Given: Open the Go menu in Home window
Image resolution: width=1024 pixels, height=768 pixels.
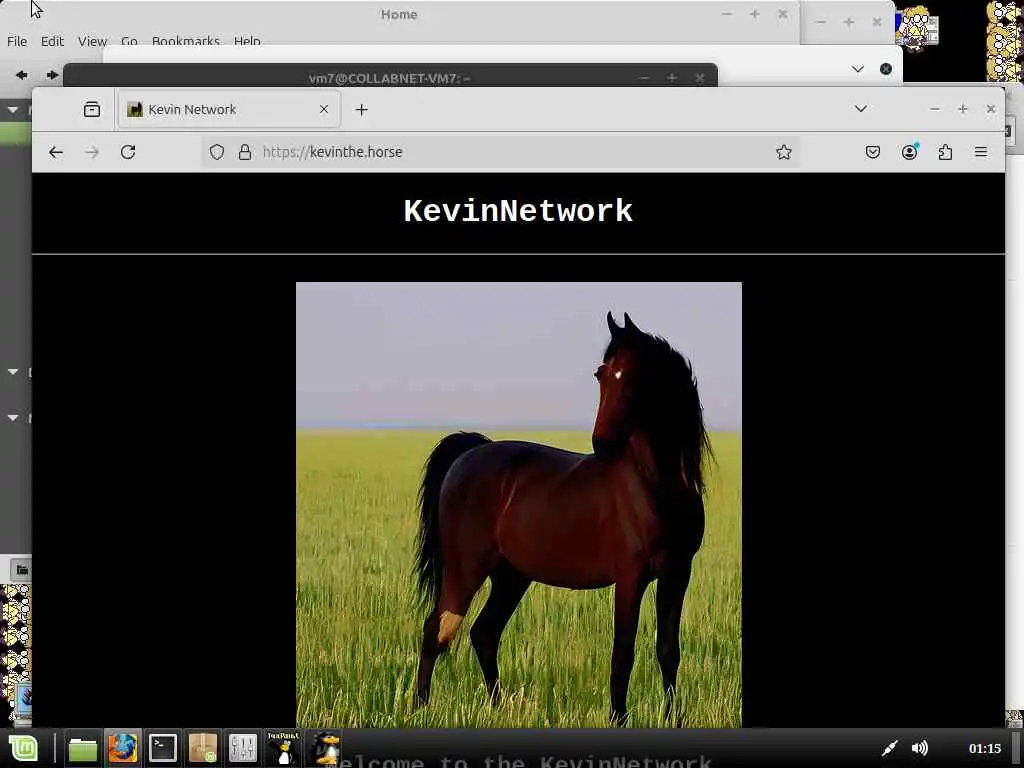Looking at the screenshot, I should pyautogui.click(x=129, y=41).
